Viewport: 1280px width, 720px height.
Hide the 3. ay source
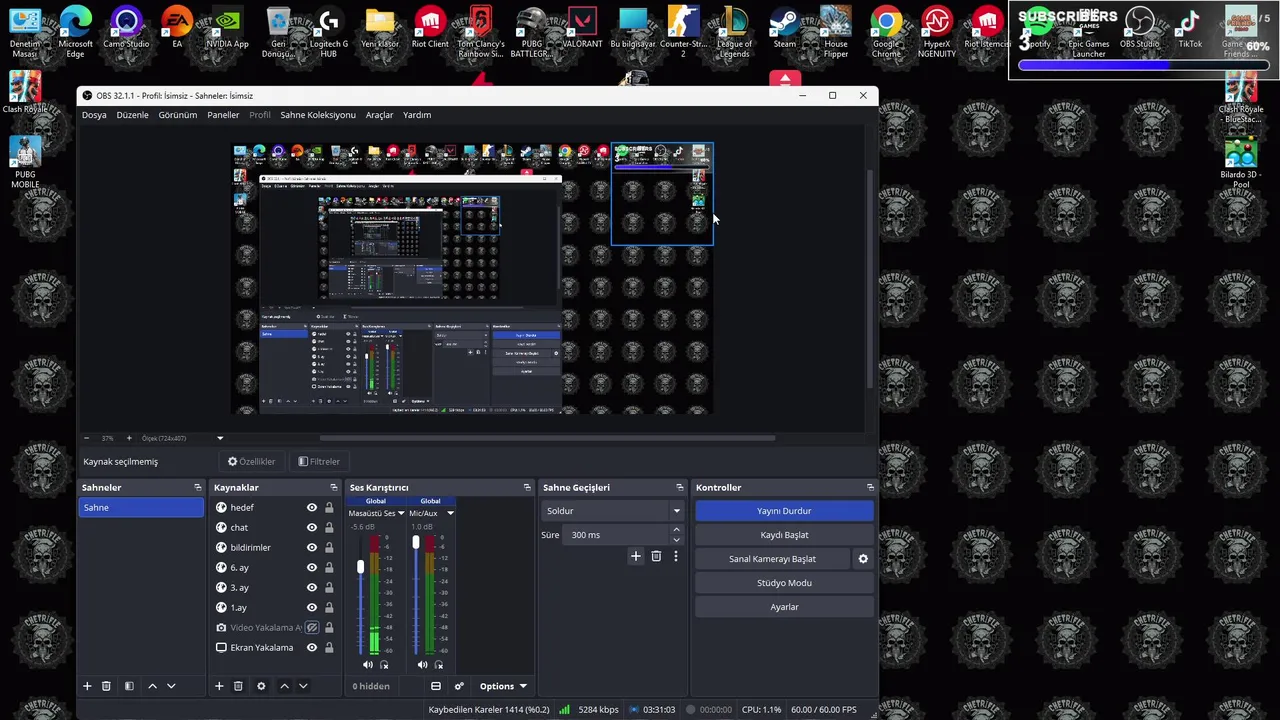click(x=312, y=588)
